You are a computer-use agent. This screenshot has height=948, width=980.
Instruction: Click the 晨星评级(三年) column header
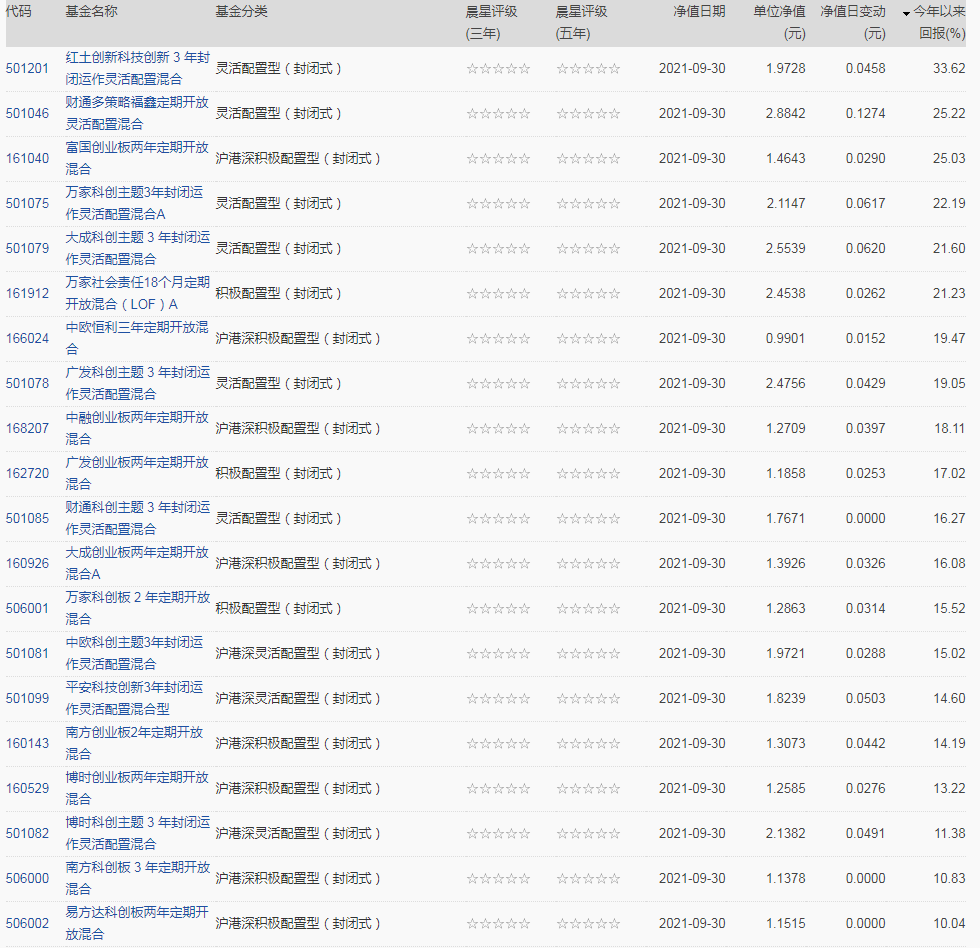tap(491, 22)
